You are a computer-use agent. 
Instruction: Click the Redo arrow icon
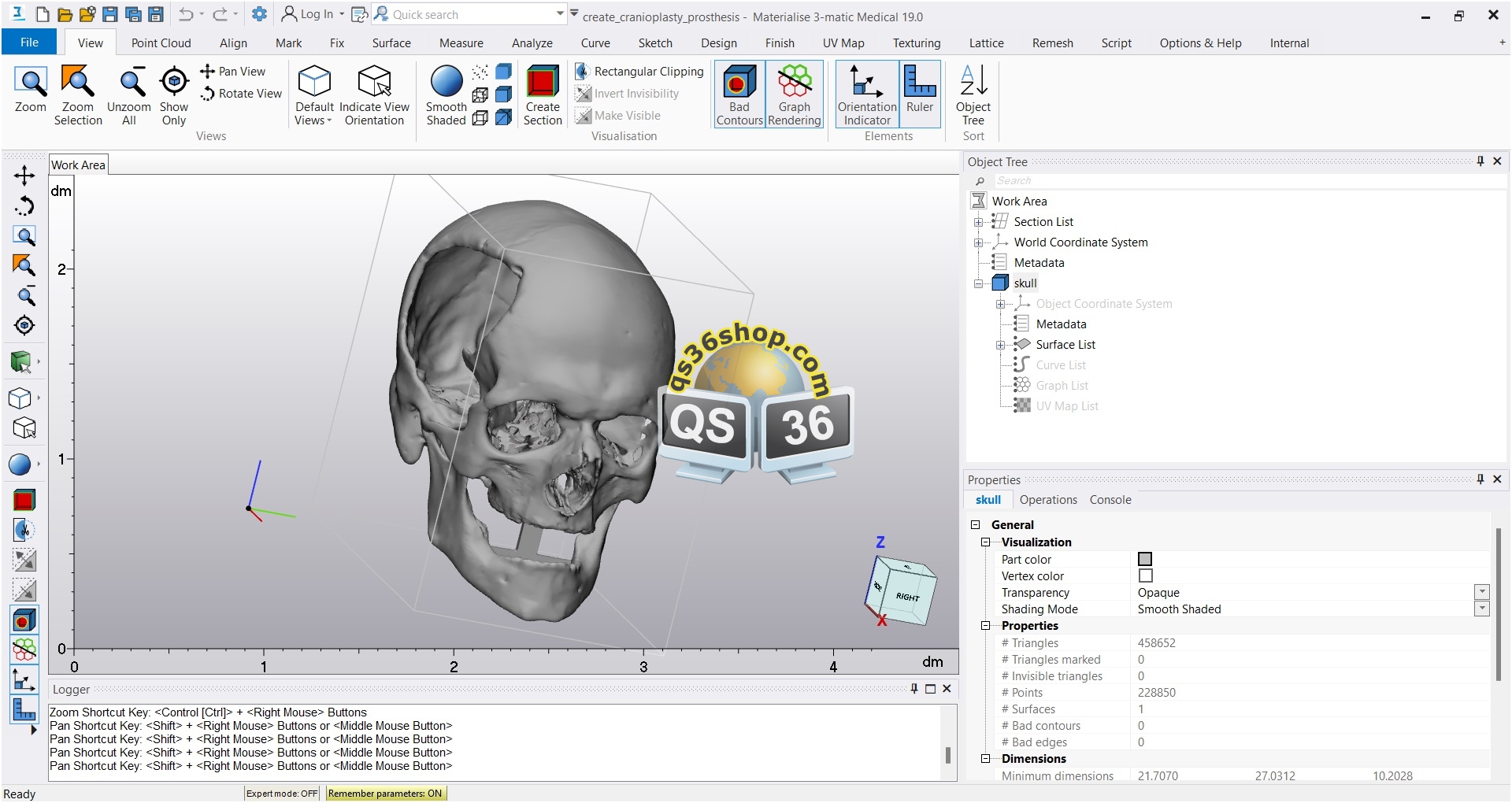220,14
